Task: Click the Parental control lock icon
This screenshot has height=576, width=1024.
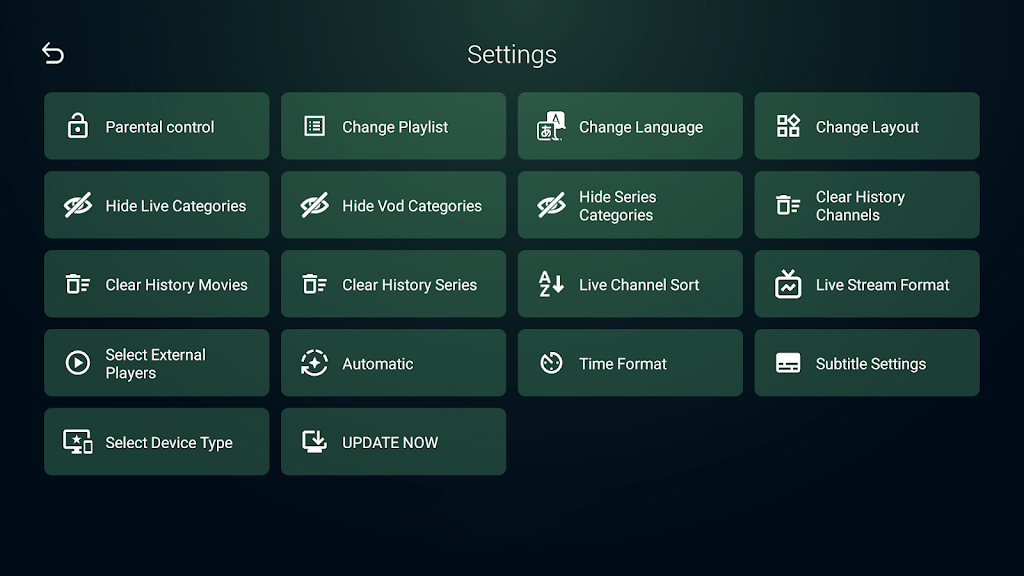Action: click(x=77, y=127)
